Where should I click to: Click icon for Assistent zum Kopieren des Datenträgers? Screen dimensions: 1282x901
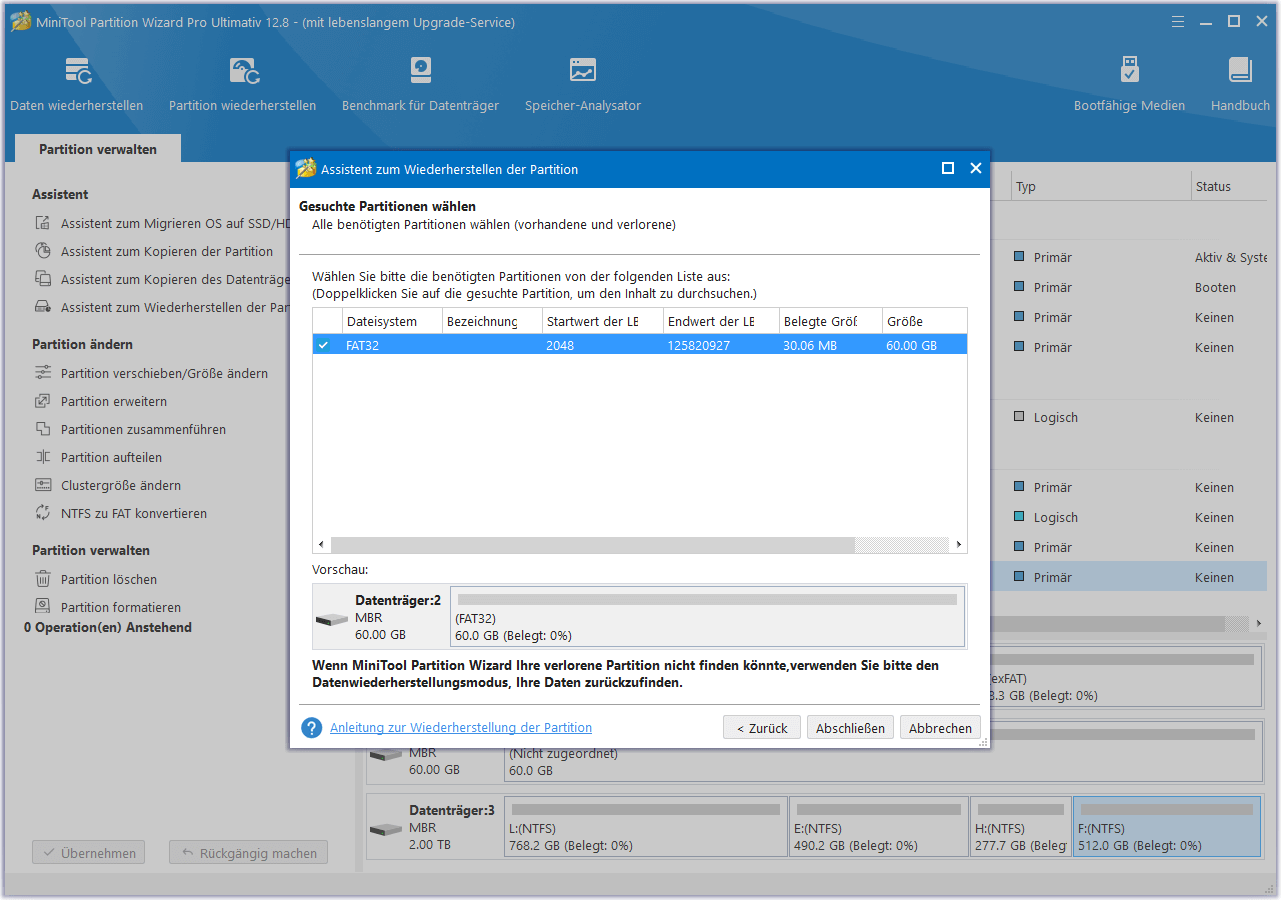(x=43, y=280)
